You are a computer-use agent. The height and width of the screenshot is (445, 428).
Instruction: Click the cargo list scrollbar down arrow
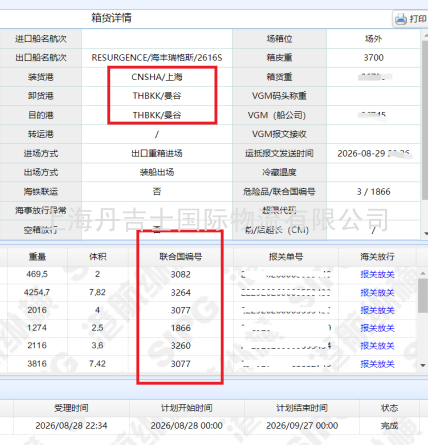coord(423,365)
